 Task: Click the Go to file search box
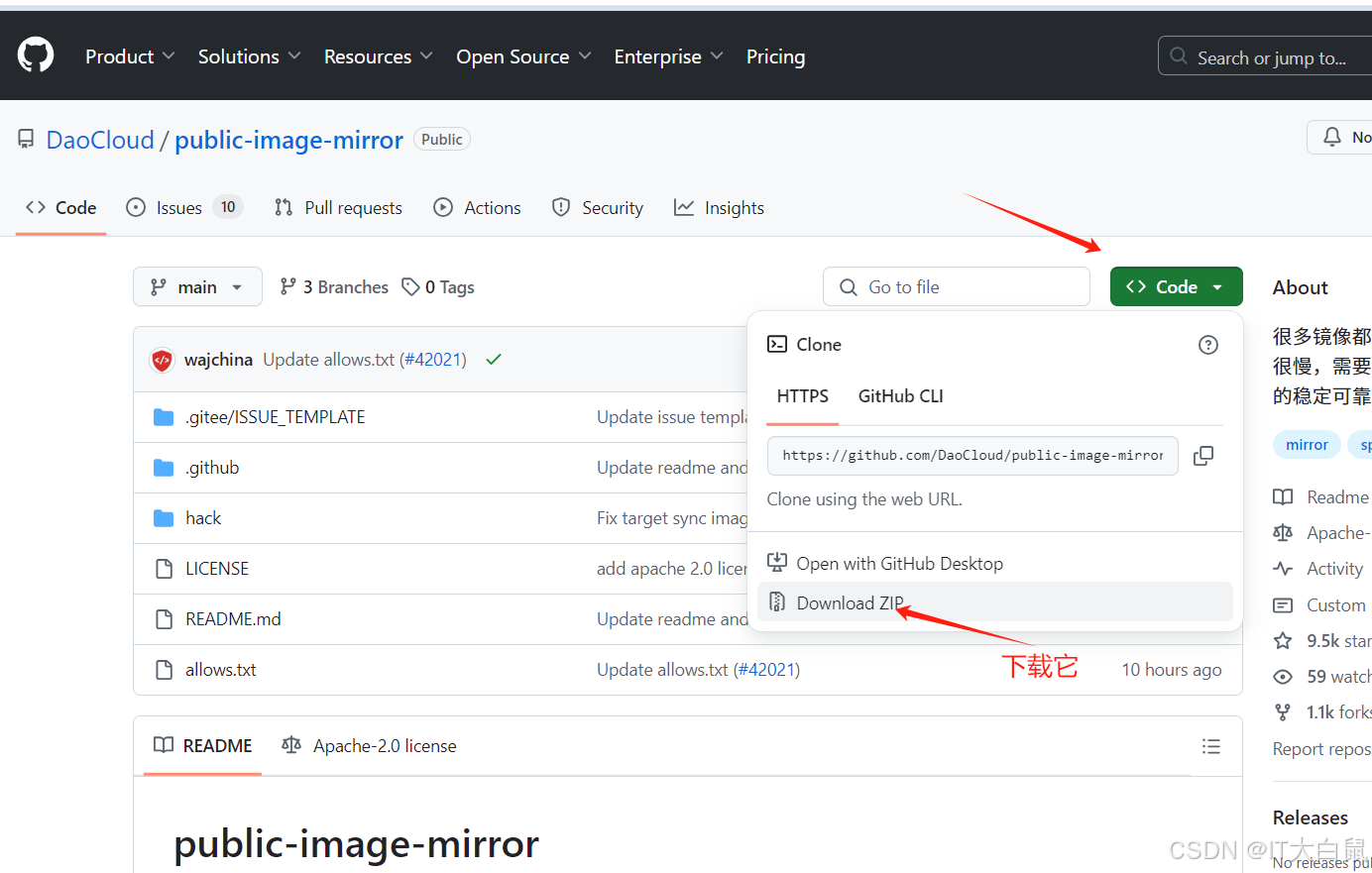pos(957,286)
